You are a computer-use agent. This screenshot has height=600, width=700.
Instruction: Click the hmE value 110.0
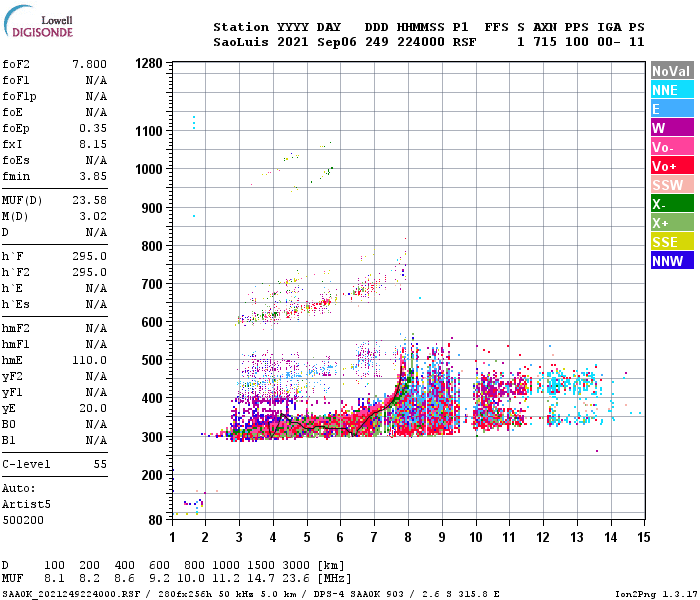[x=90, y=360]
